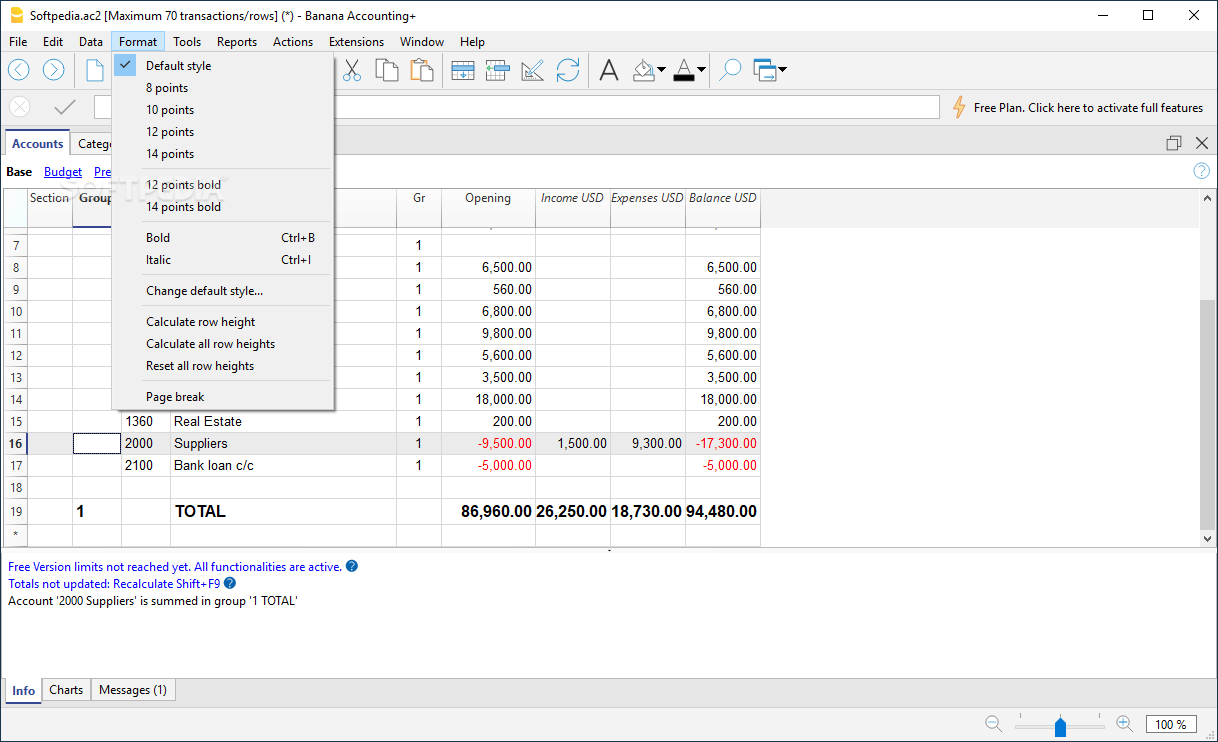Select the Bank loan c/c cell
The height and width of the screenshot is (742, 1218).
point(283,465)
